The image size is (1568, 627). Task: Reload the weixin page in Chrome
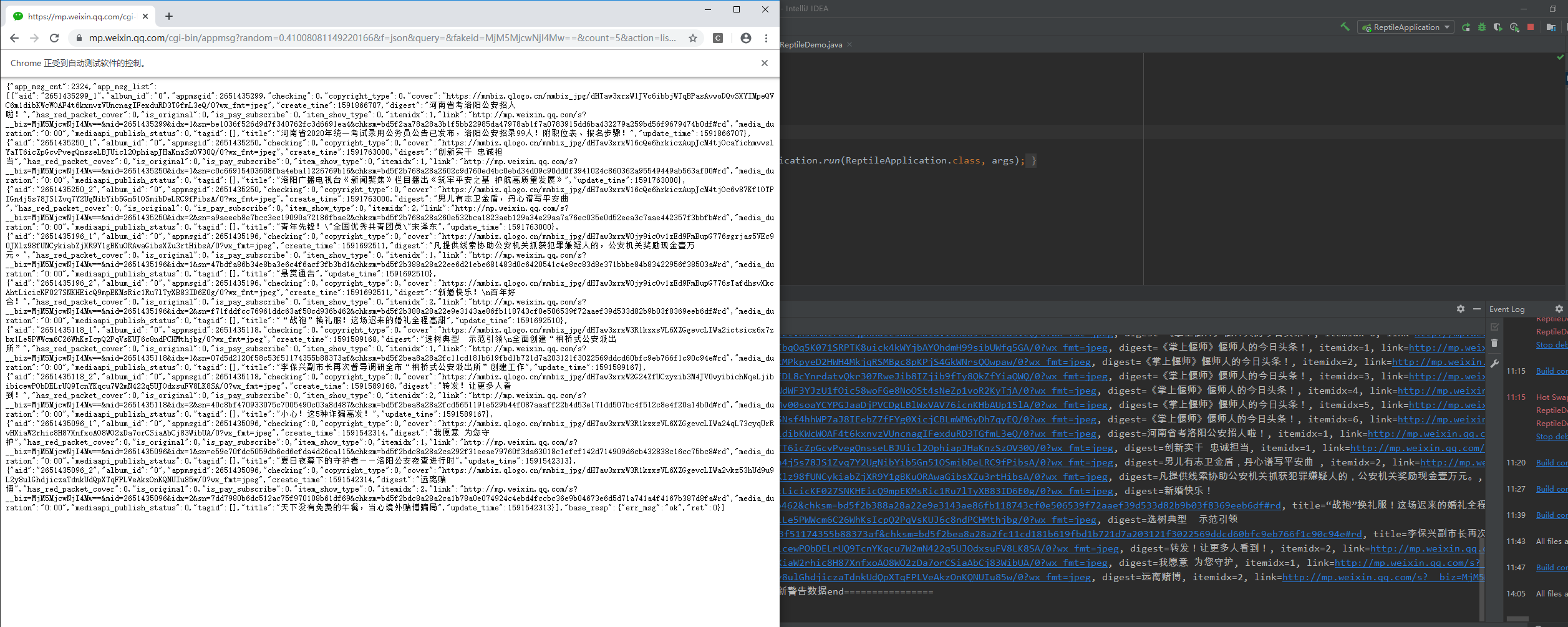coord(54,38)
